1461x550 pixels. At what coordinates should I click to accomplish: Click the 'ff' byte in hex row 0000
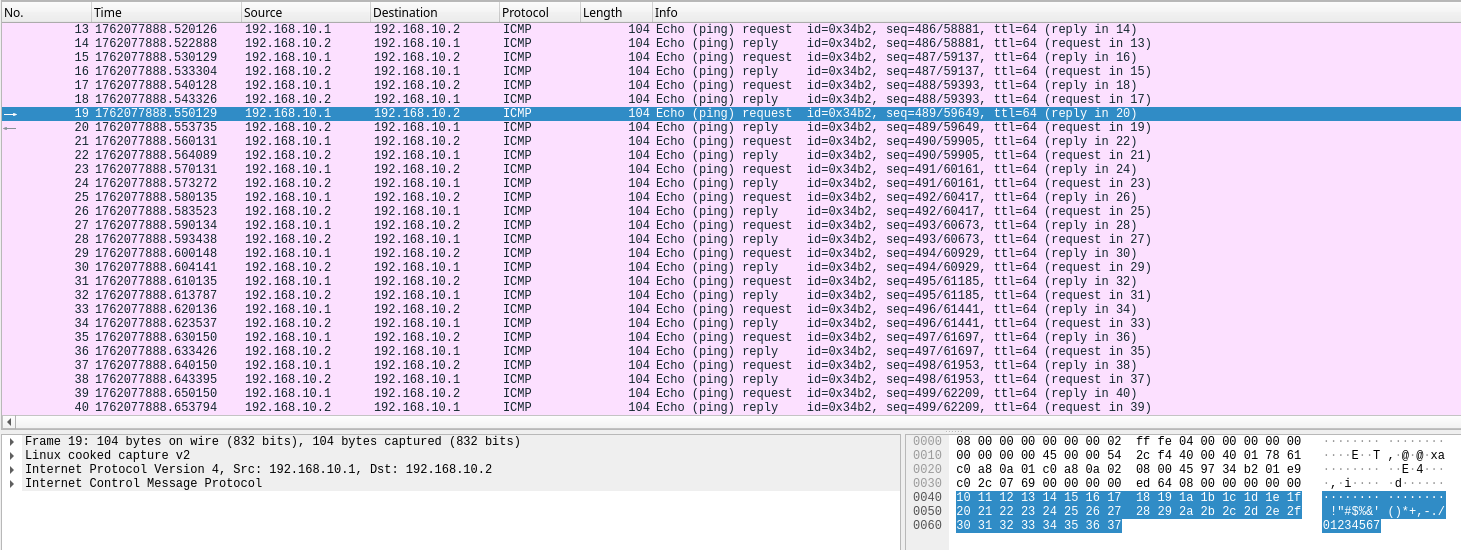(1144, 442)
